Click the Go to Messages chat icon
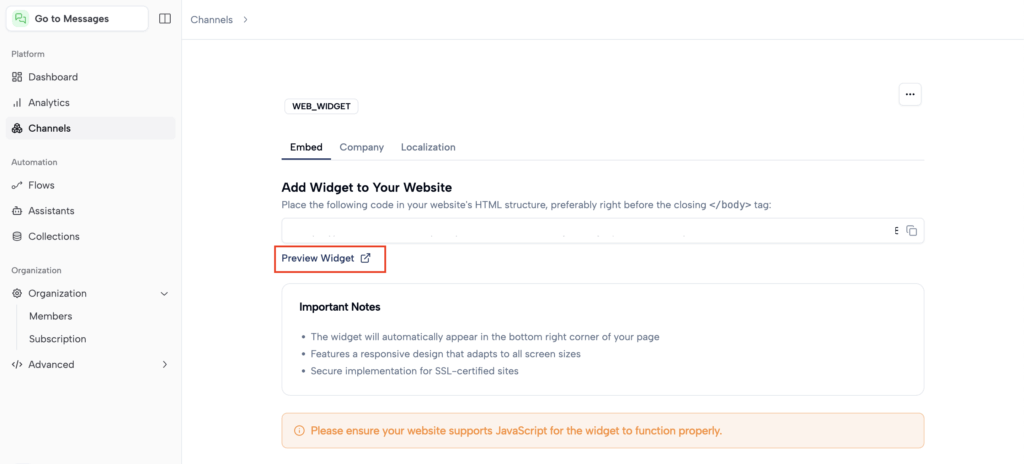Viewport: 1024px width, 464px height. click(21, 18)
